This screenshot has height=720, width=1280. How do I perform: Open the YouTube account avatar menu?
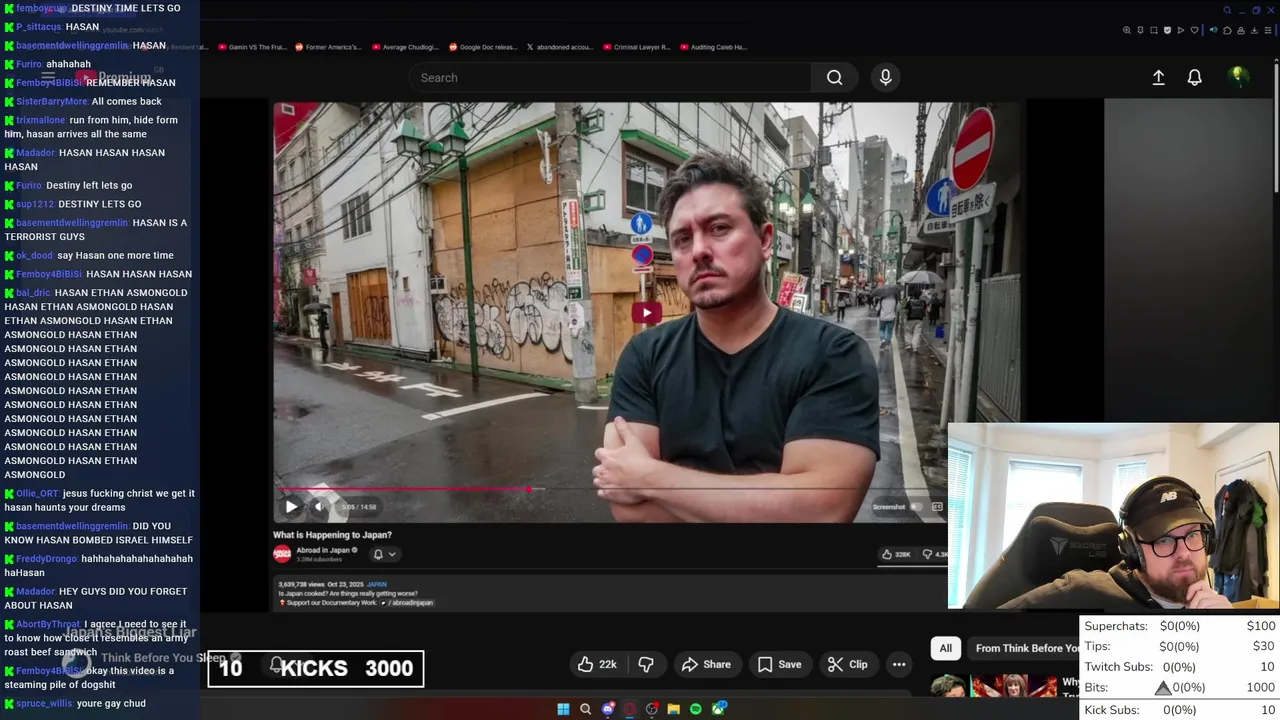click(1238, 77)
